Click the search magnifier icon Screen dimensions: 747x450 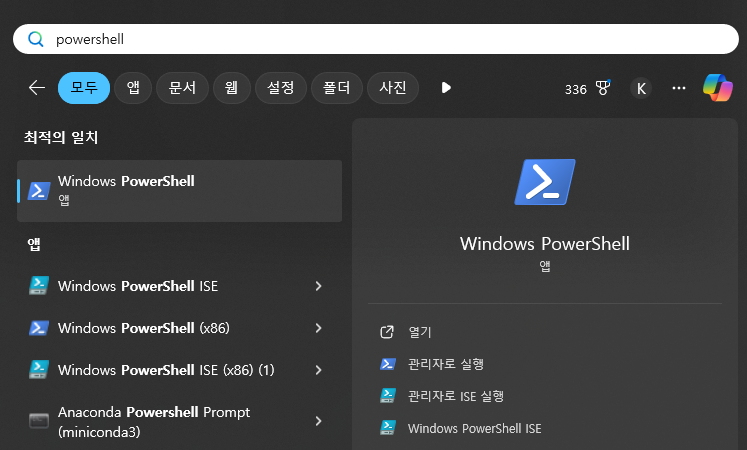36,39
